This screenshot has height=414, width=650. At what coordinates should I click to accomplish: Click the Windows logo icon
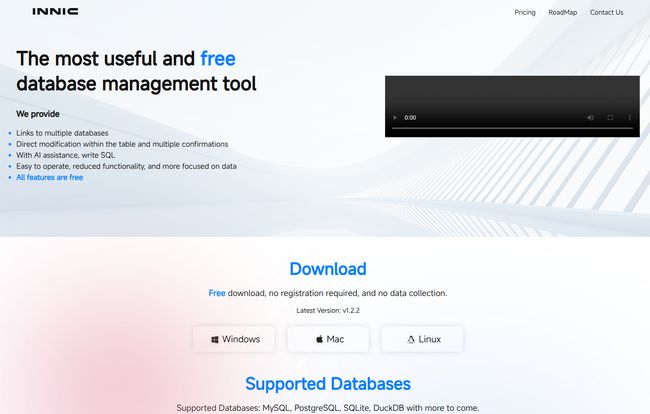click(215, 340)
